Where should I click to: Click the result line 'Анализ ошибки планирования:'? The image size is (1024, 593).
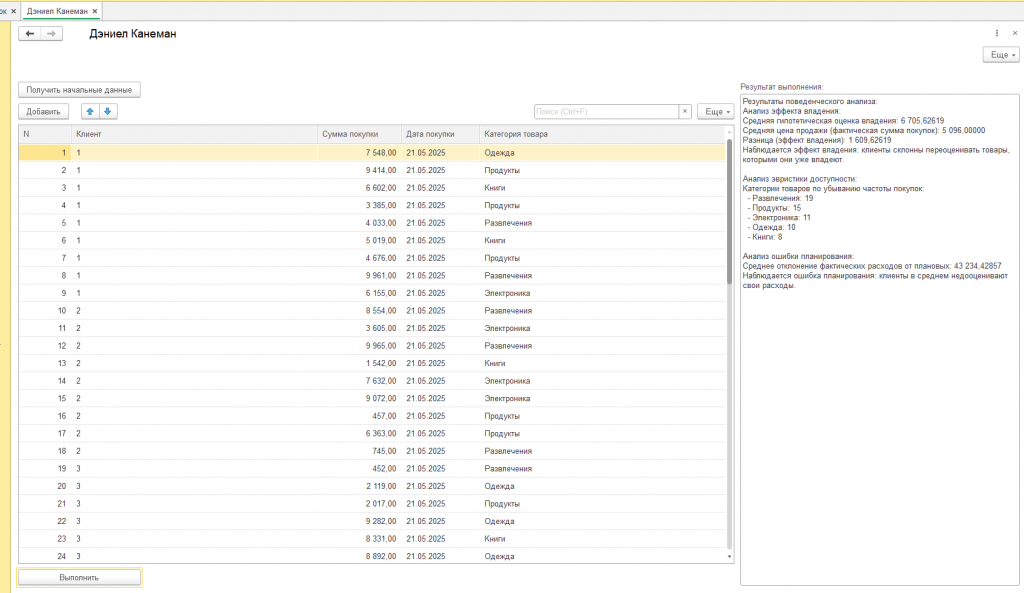coord(798,257)
